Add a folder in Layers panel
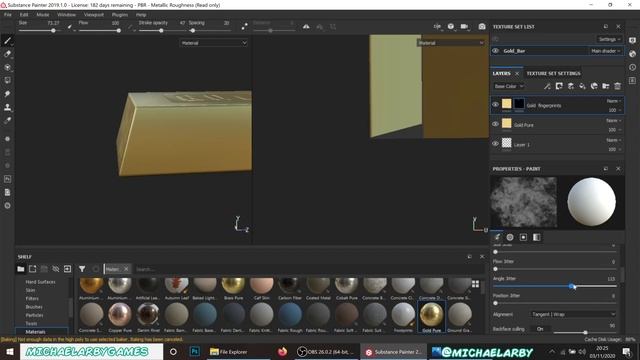 606,86
